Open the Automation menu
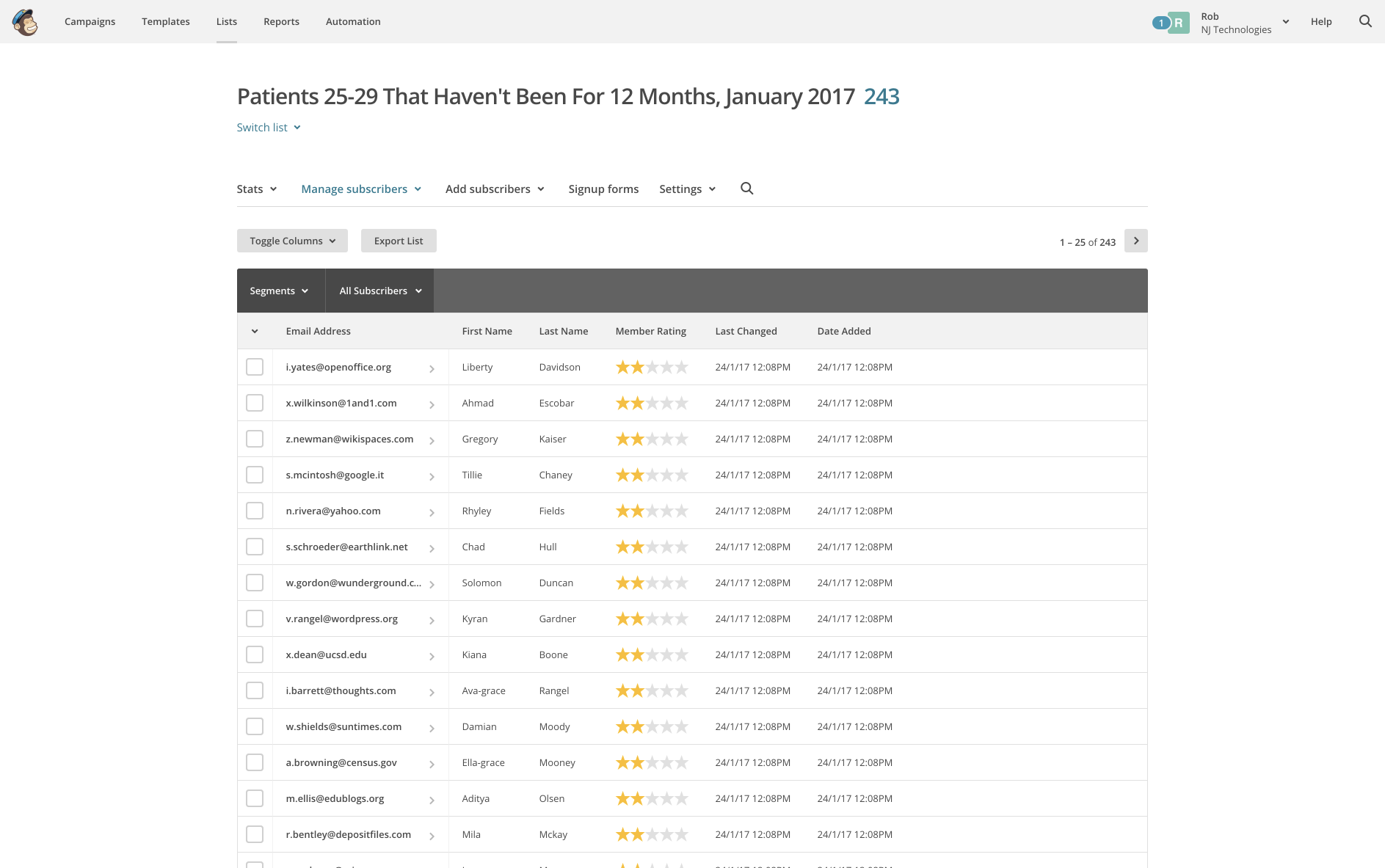 [353, 21]
